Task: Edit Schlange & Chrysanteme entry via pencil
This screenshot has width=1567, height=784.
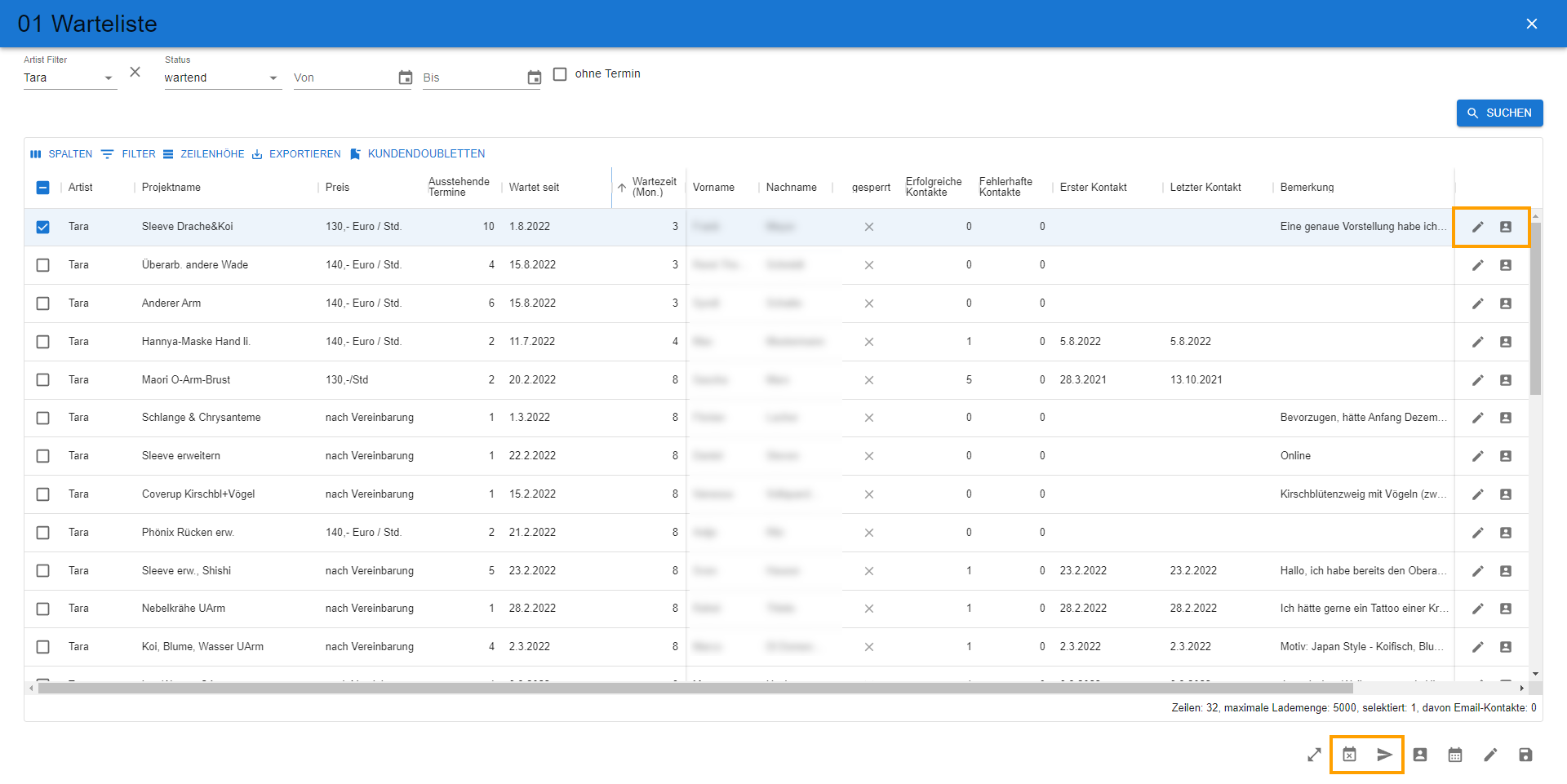Action: coord(1477,418)
